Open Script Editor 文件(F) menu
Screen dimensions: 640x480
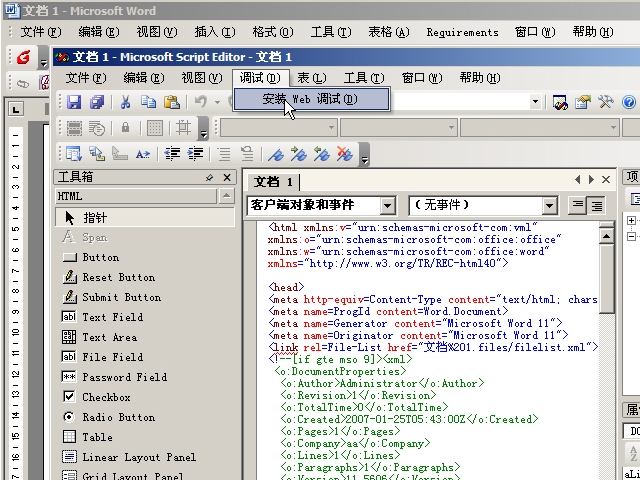click(86, 78)
